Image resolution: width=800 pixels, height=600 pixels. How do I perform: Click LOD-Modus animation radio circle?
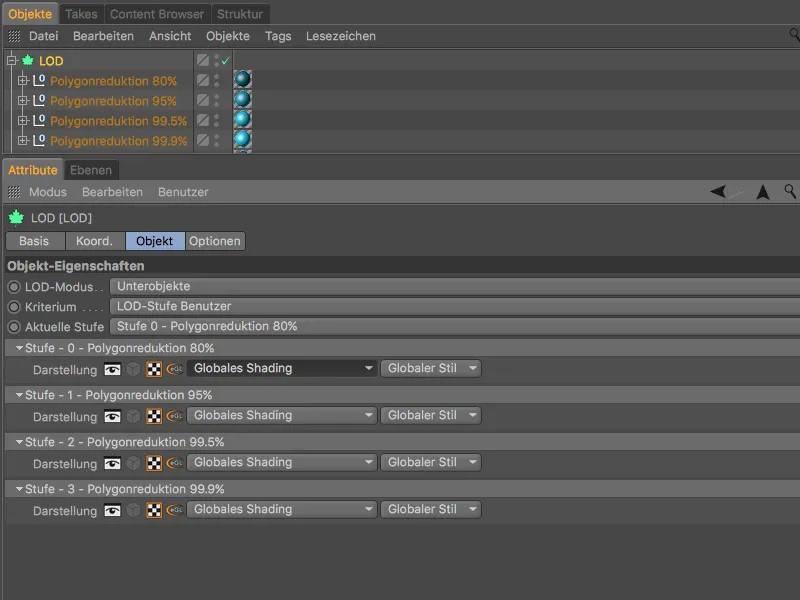point(14,287)
